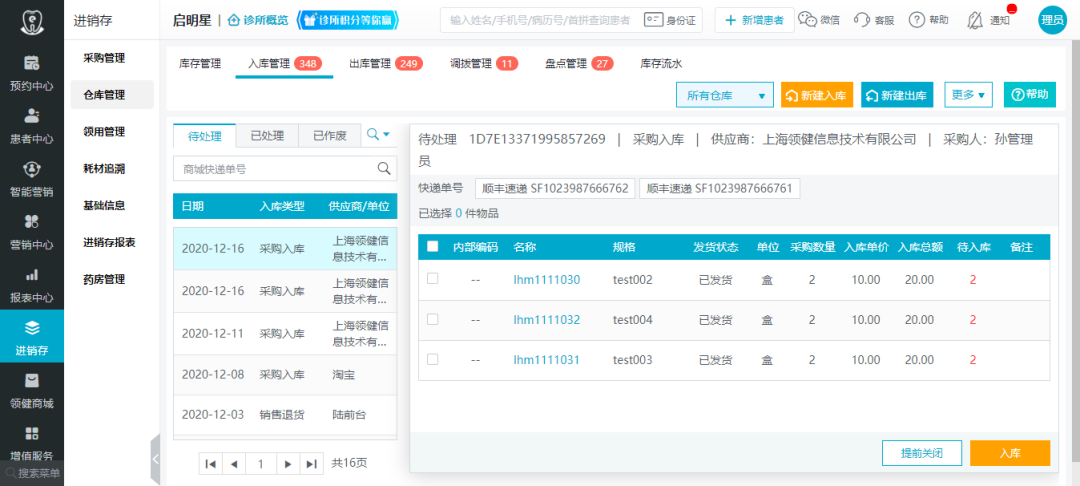Screen dimensions: 1080x486
Task: Open 微信 icon in top bar
Action: (x=807, y=20)
